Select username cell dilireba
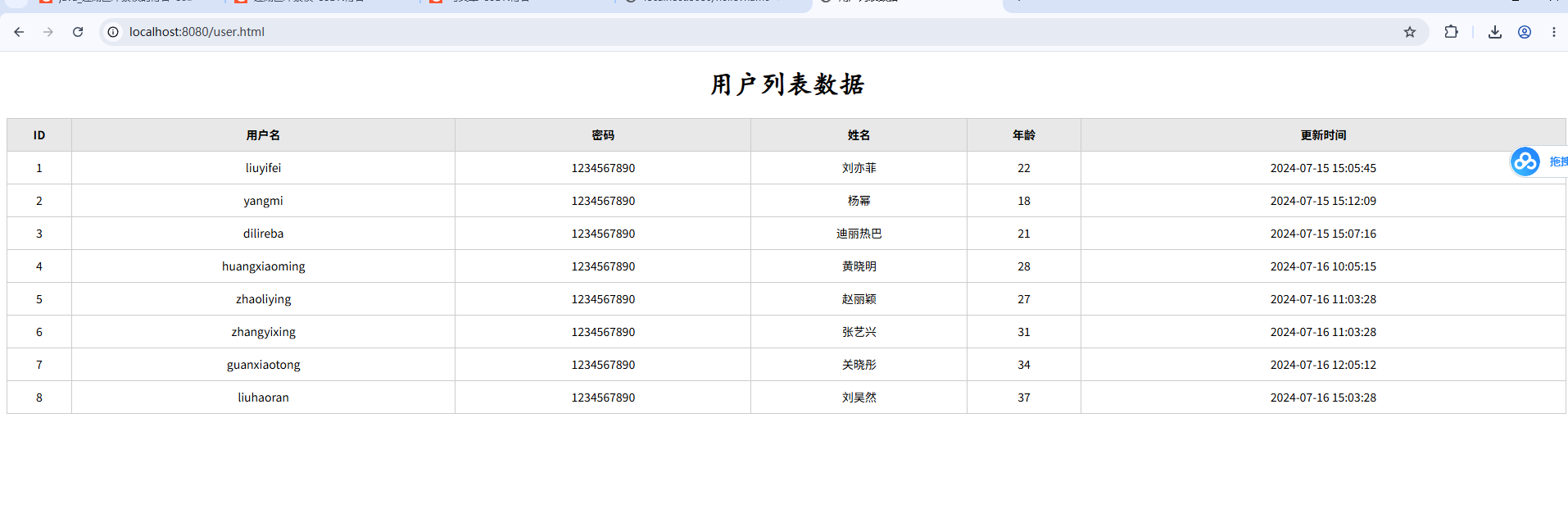This screenshot has width=1568, height=518. 263,234
